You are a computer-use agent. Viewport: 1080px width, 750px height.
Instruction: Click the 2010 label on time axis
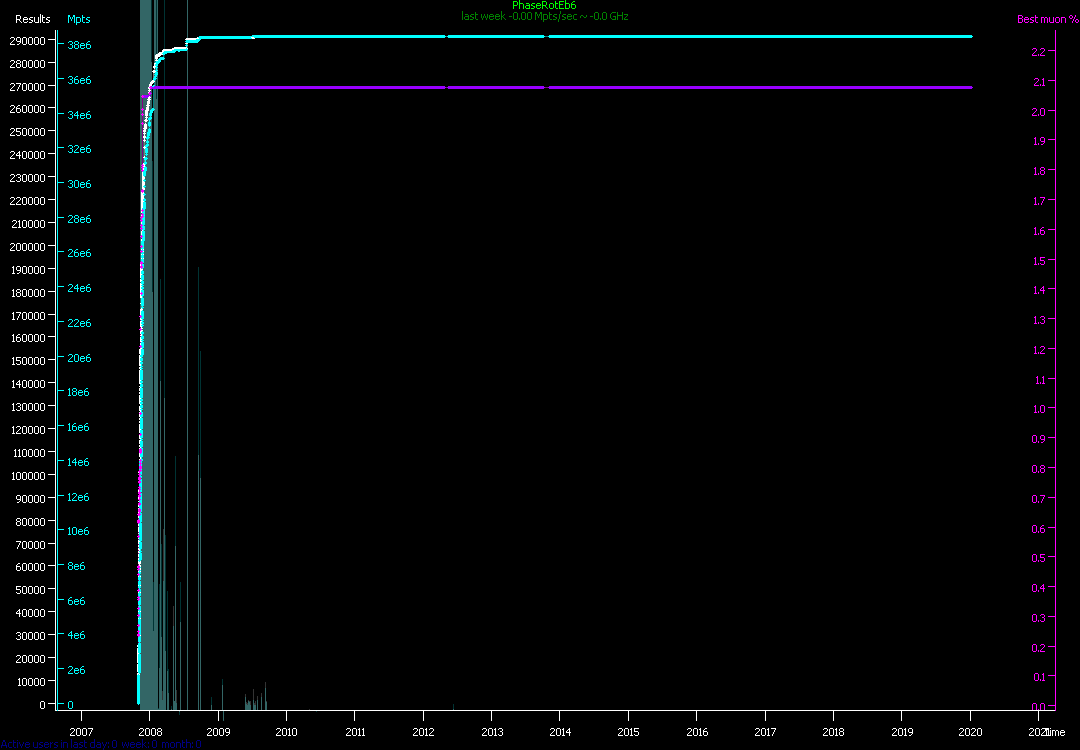286,731
